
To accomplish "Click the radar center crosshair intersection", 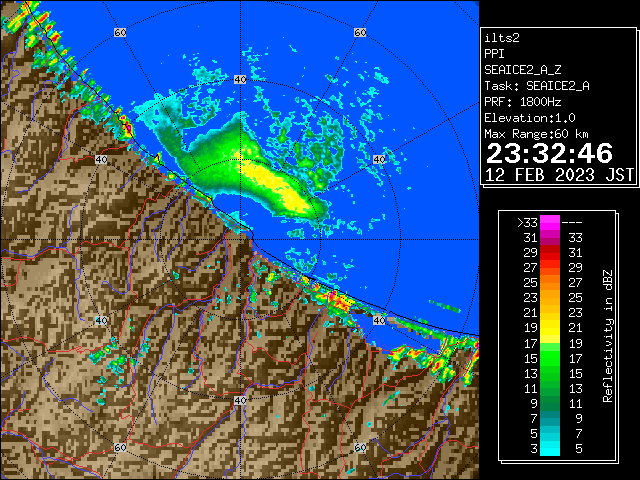I will [240, 240].
